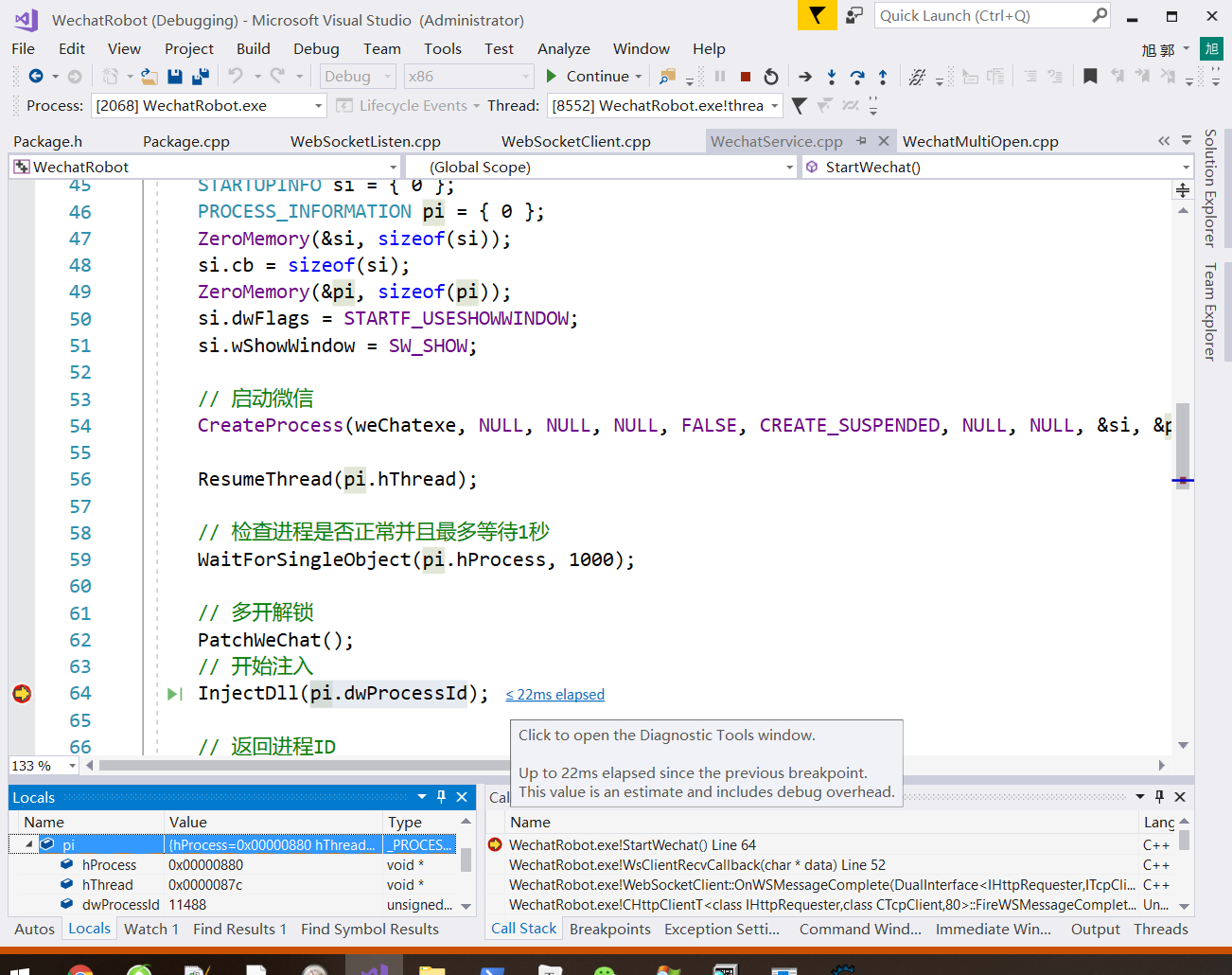Click the Continue debugging button
The height and width of the screenshot is (975, 1232).
(x=588, y=77)
